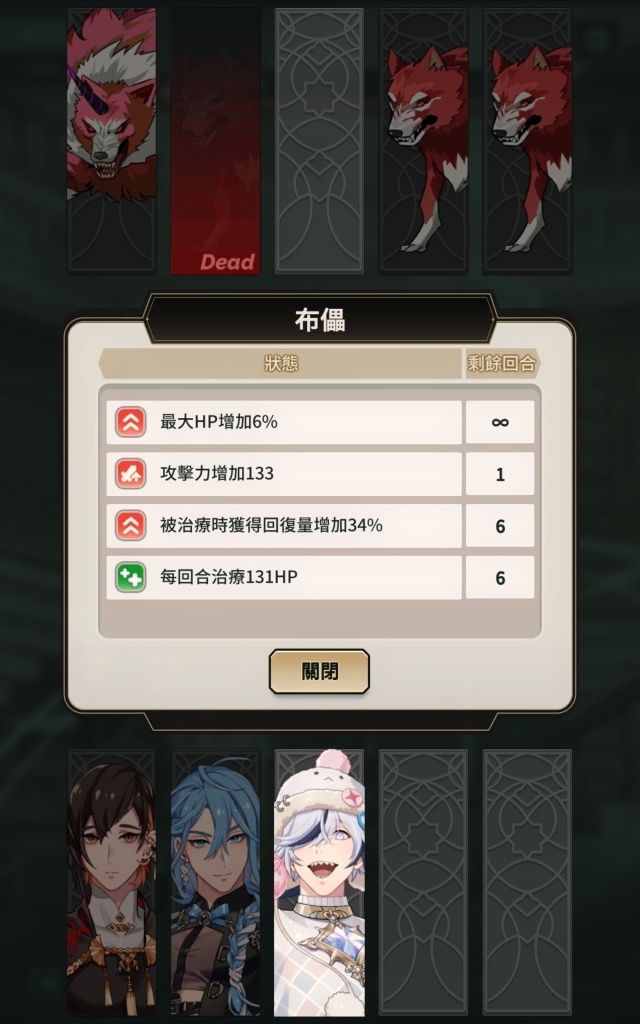Select the white-hat laughing ally card
This screenshot has height=1024, width=640.
319,882
